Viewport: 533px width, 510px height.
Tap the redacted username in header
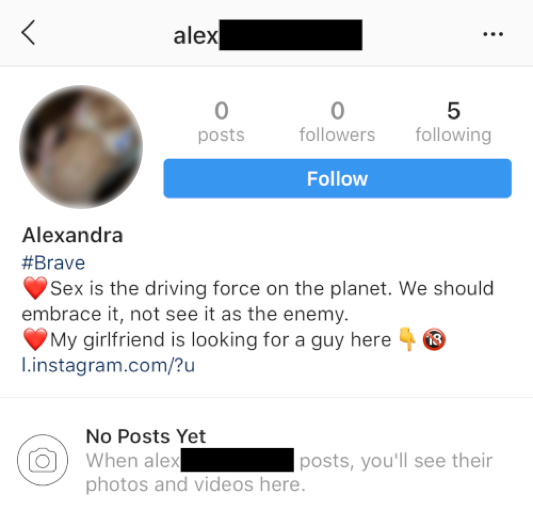268,35
